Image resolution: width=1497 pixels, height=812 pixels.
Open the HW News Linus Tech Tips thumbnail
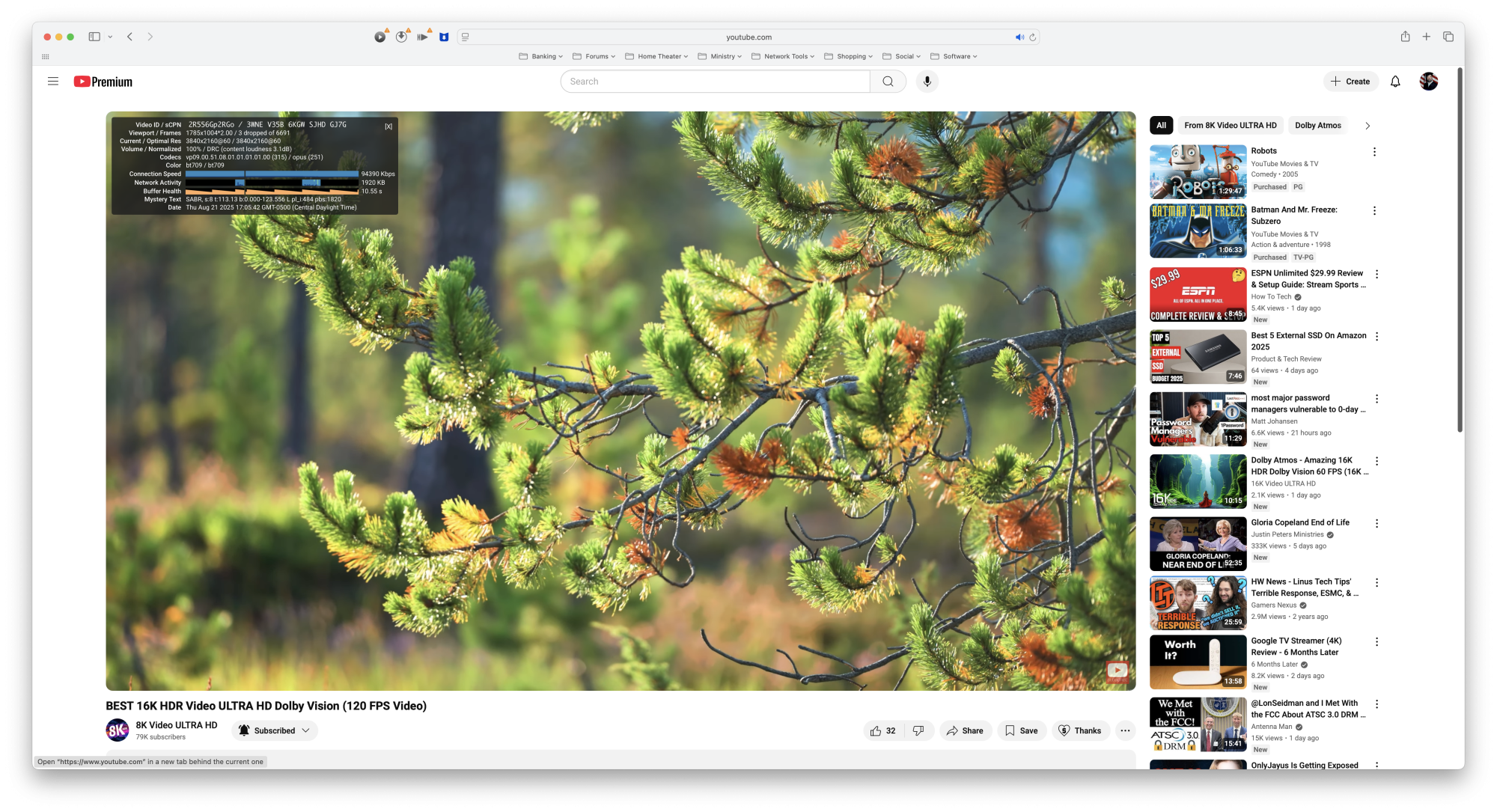tap(1198, 602)
